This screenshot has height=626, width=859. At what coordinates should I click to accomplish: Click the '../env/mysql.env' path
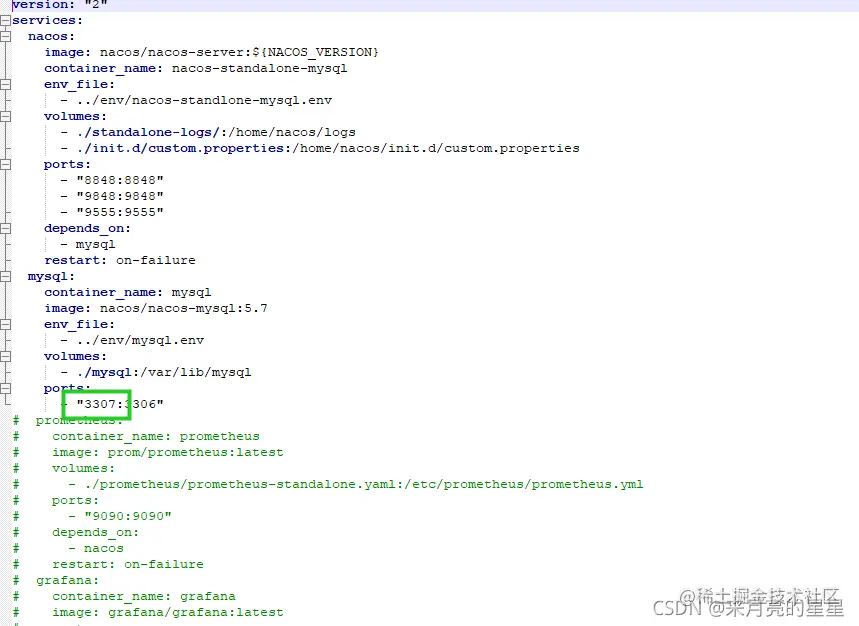coord(140,340)
